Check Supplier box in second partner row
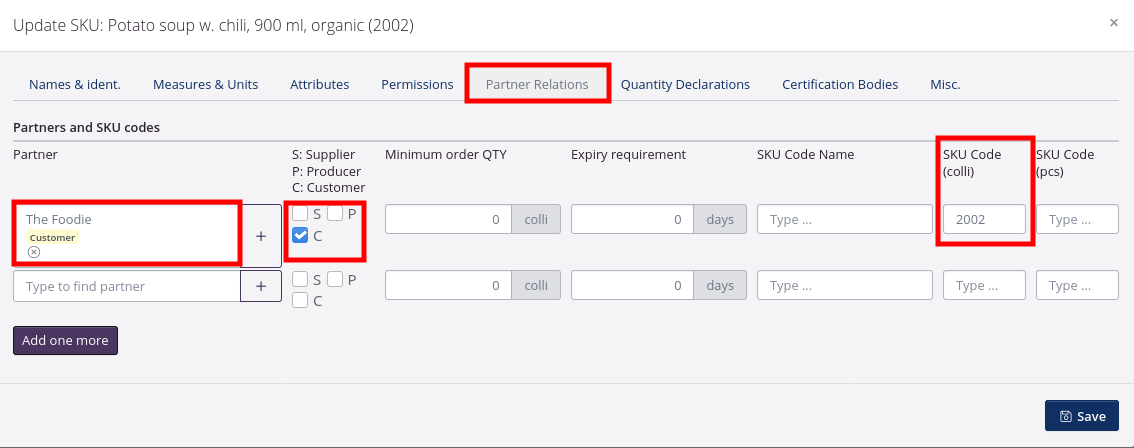 point(300,280)
